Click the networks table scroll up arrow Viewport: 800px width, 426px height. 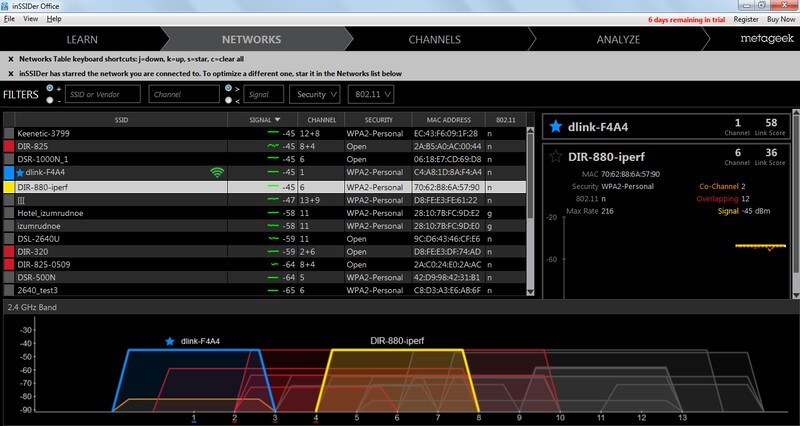(530, 131)
